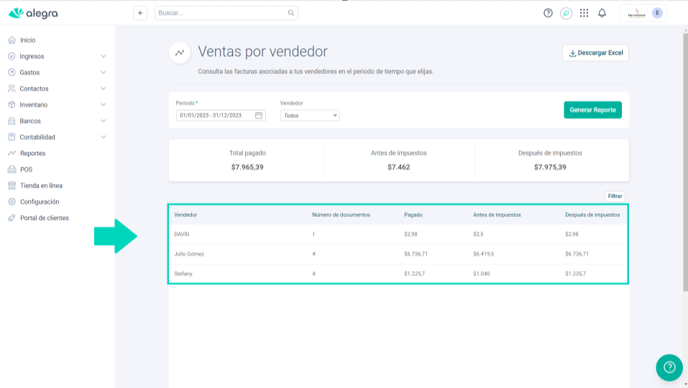Click the $7.975,39 summary value
The image size is (688, 388).
pyautogui.click(x=550, y=167)
